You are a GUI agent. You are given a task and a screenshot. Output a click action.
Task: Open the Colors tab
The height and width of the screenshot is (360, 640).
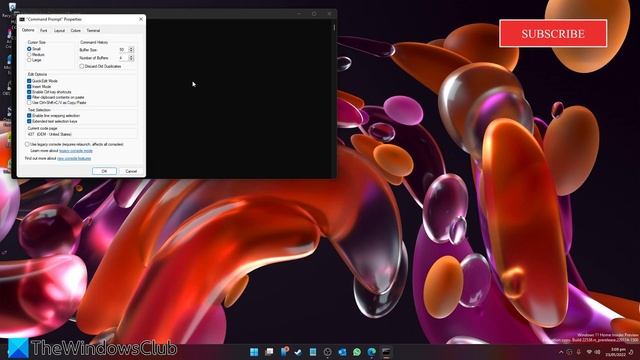click(76, 31)
